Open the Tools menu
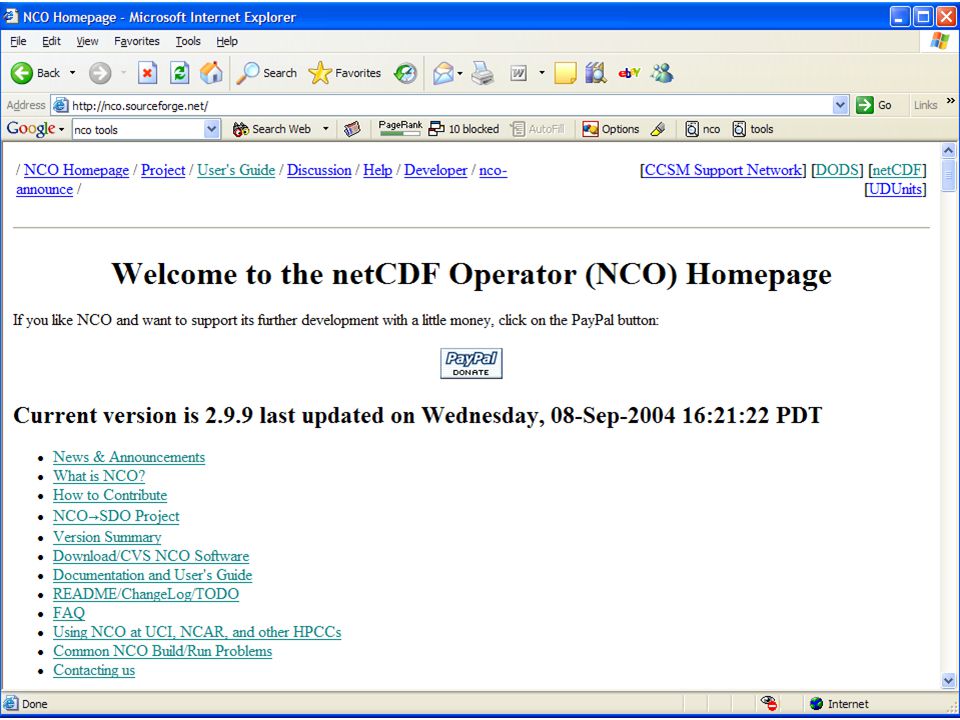This screenshot has width=960, height=720. coord(188,41)
